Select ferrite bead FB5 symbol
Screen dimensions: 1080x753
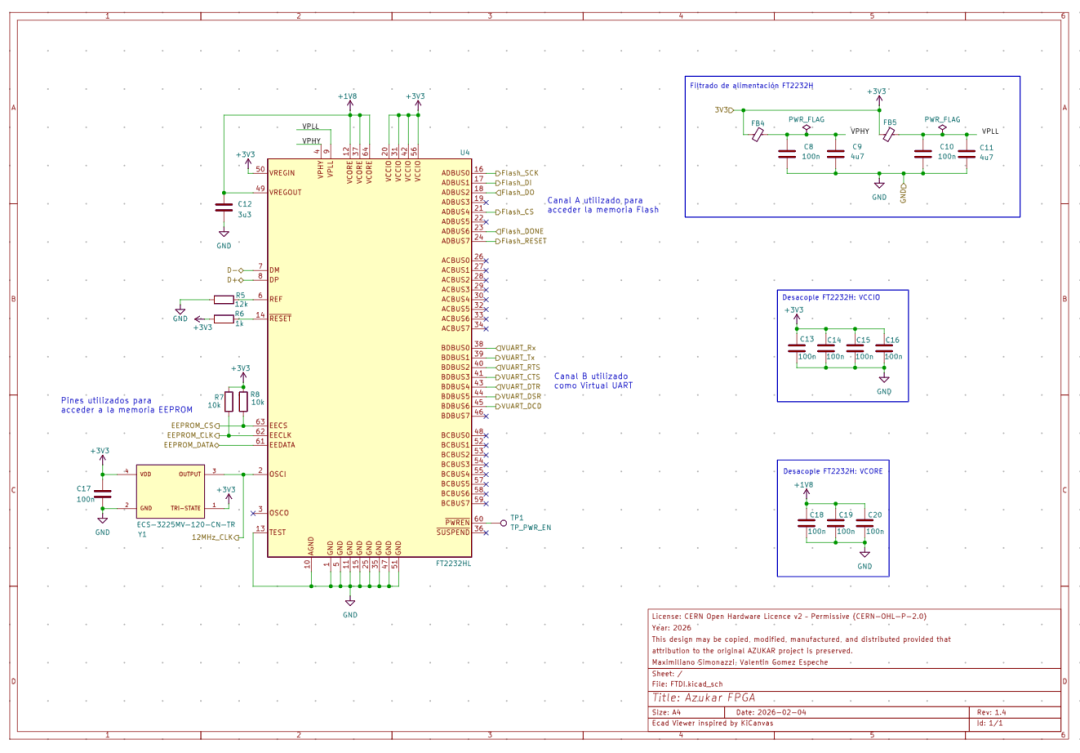pyautogui.click(x=889, y=134)
